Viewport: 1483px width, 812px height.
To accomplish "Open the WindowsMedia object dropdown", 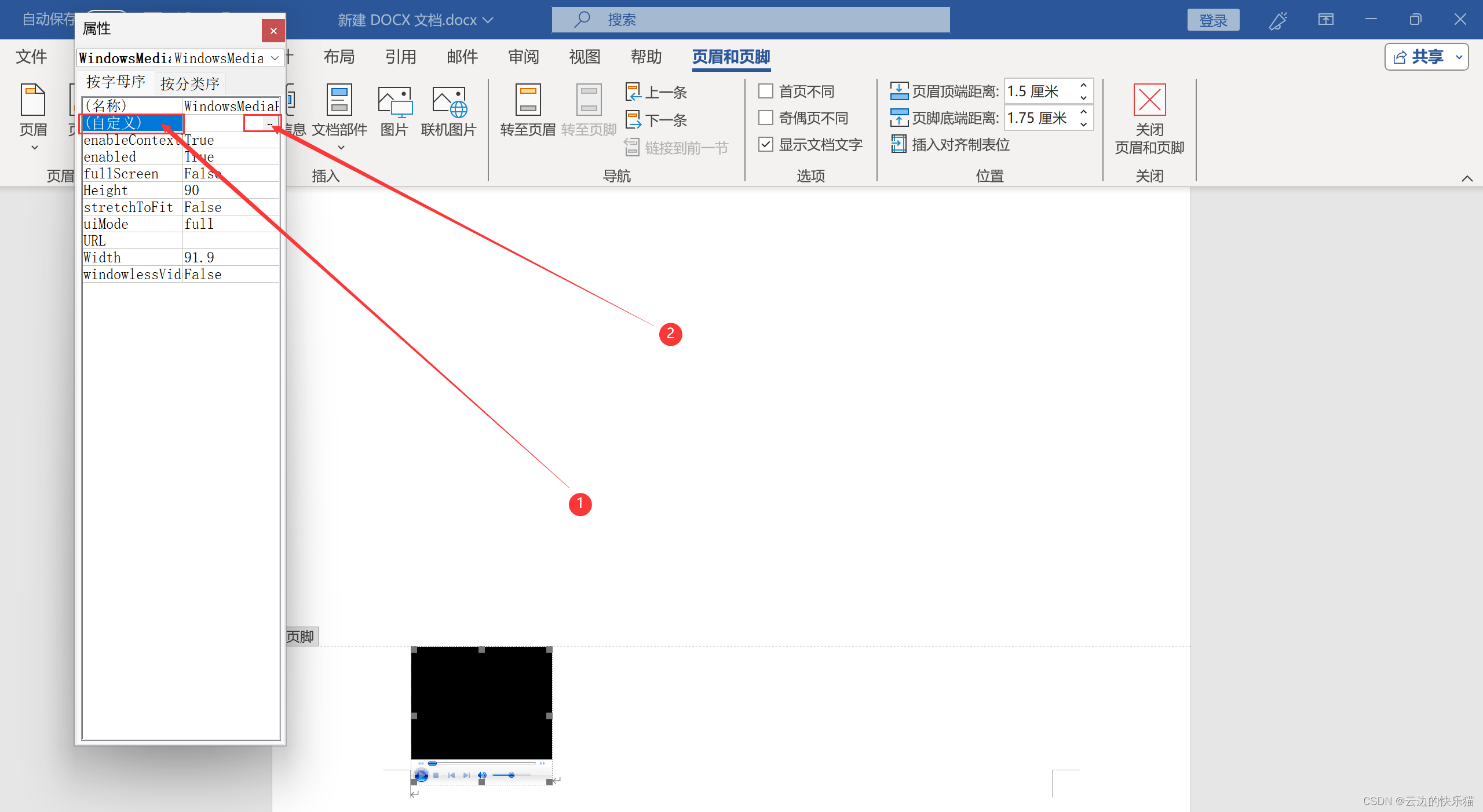I will 275,58.
